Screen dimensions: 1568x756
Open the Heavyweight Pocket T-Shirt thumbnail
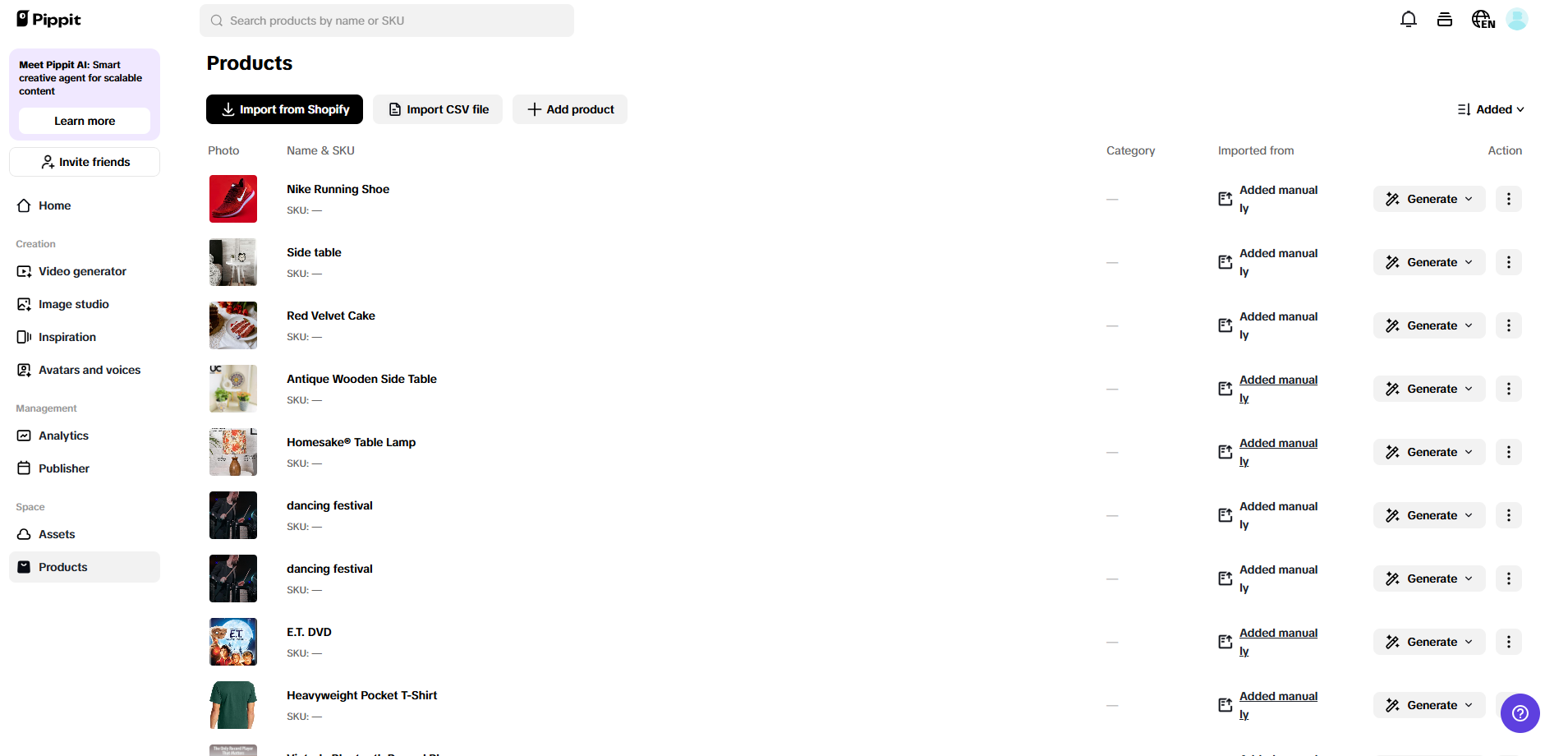233,705
